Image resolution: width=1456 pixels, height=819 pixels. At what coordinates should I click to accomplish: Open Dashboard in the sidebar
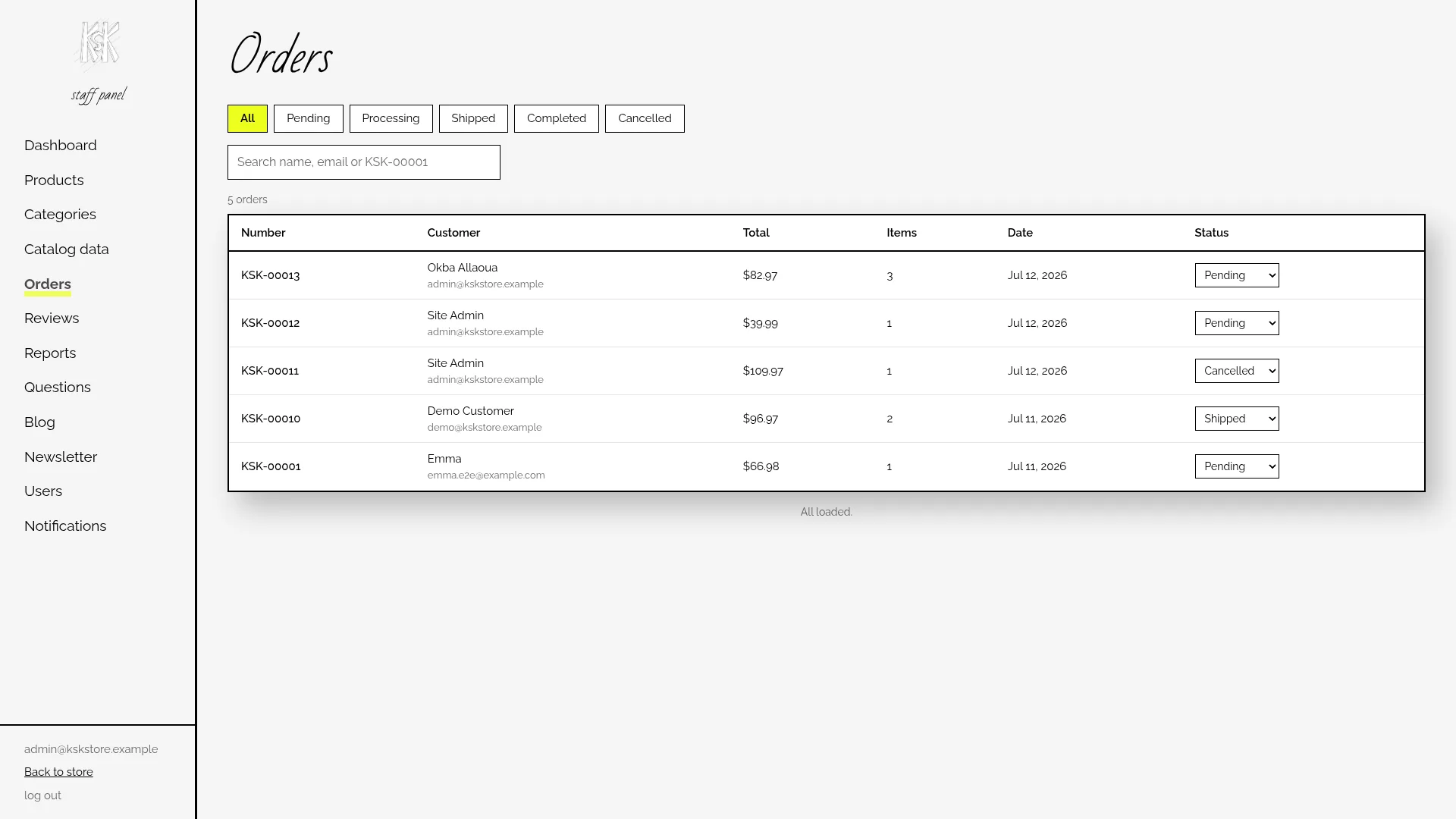pyautogui.click(x=61, y=146)
